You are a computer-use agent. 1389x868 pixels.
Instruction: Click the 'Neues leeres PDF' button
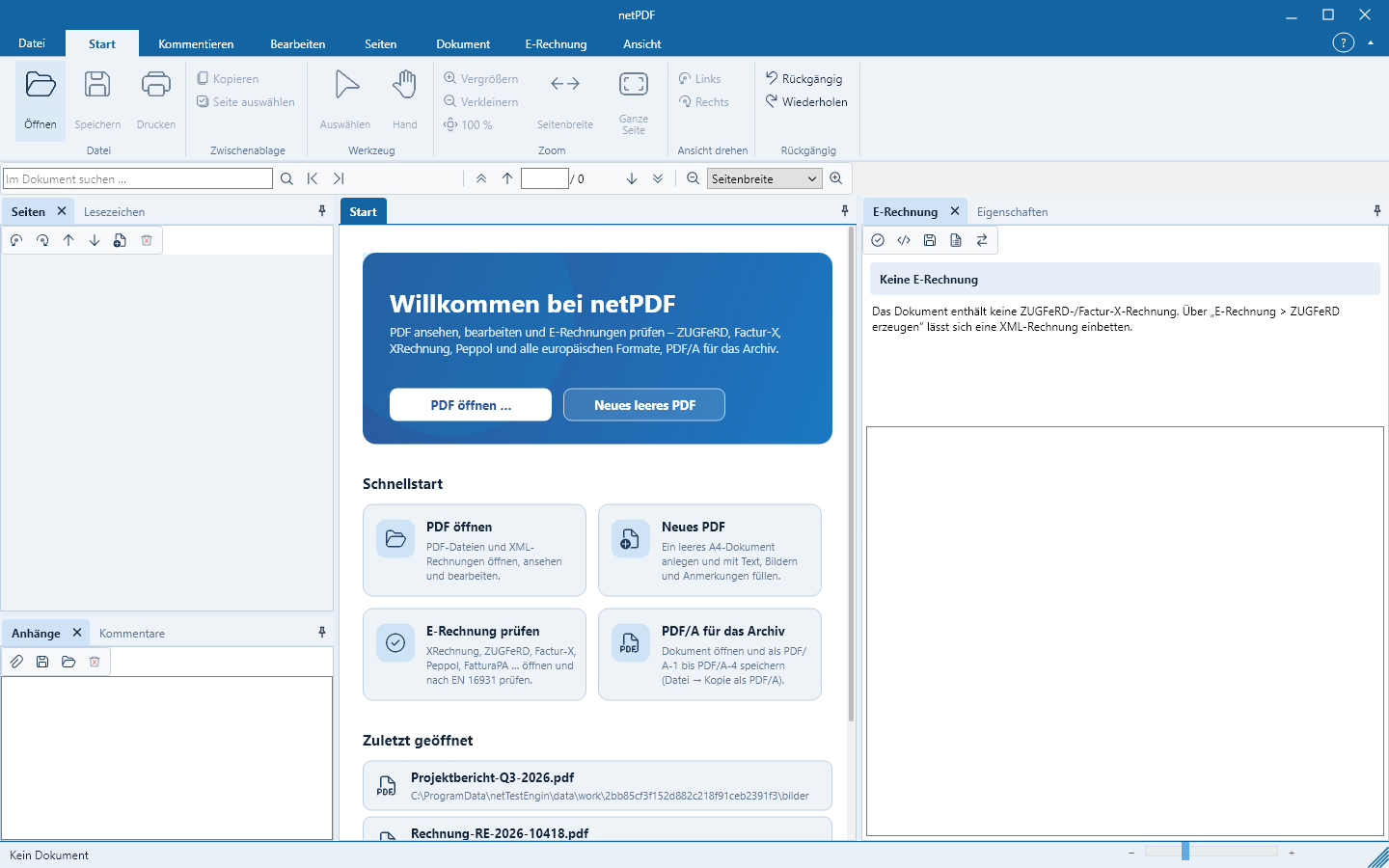point(644,405)
